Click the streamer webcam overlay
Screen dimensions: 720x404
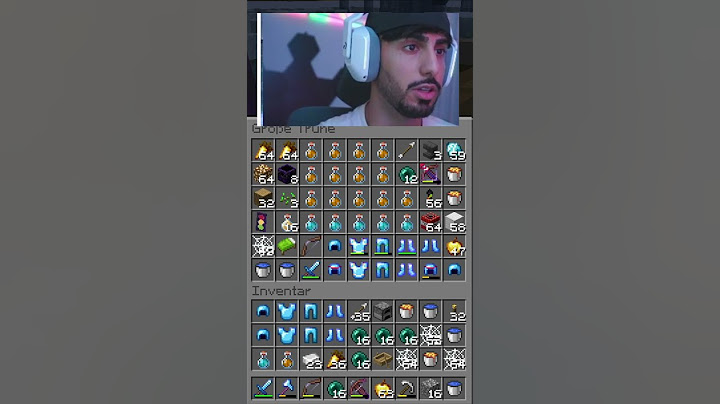click(x=358, y=69)
